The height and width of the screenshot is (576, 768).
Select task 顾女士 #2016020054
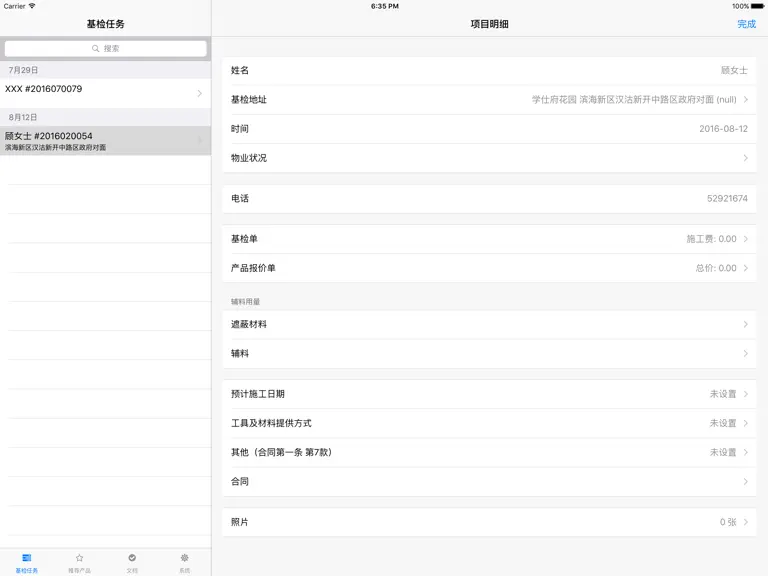pos(105,141)
